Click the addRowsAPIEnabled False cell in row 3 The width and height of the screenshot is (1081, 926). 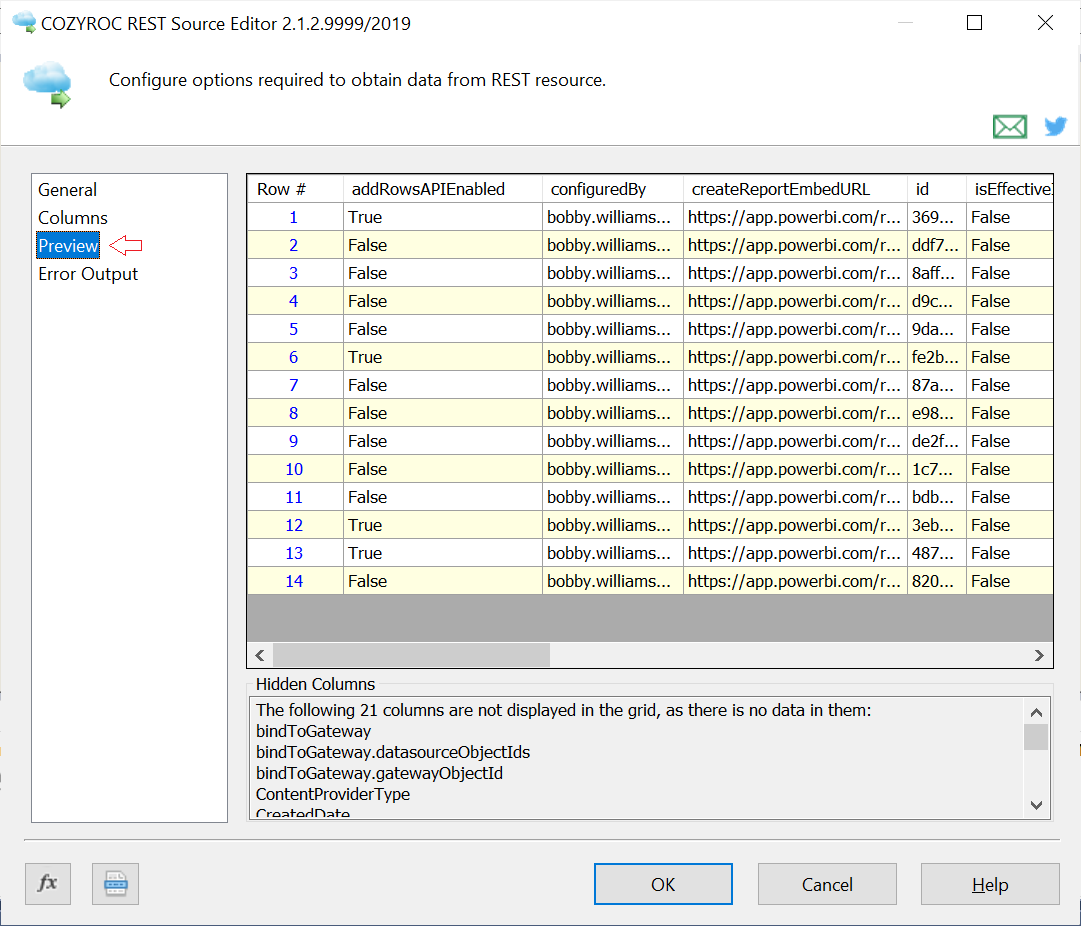click(442, 273)
